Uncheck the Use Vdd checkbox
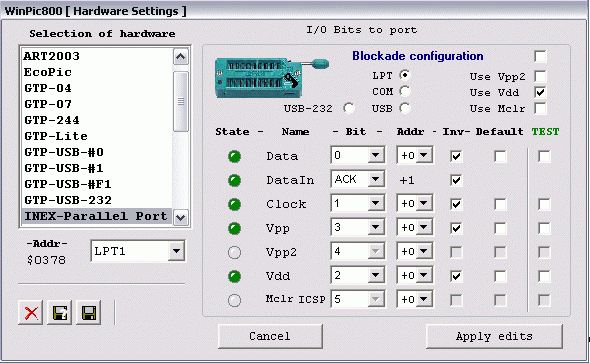The image size is (590, 363). point(540,92)
